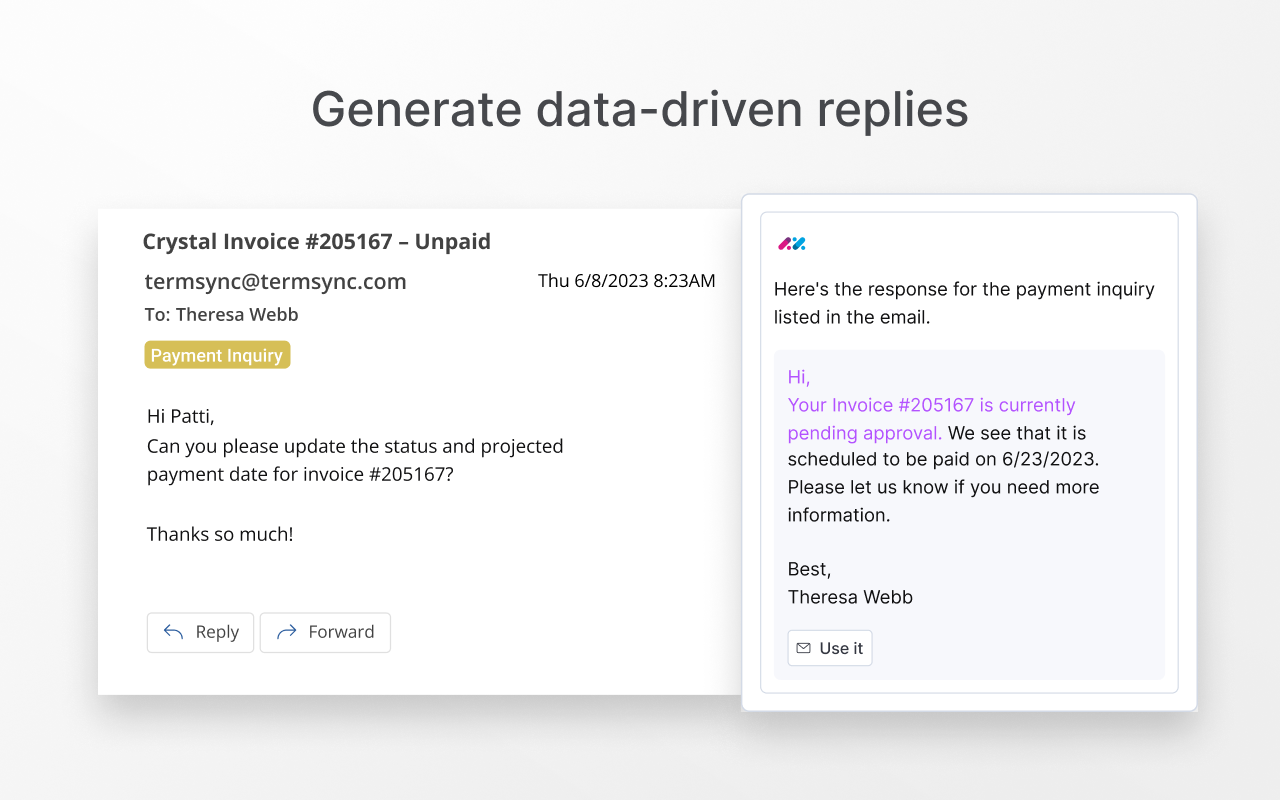1280x800 pixels.
Task: Click the timestamp Thu 6/8/2023 8:23AM
Action: coord(627,281)
